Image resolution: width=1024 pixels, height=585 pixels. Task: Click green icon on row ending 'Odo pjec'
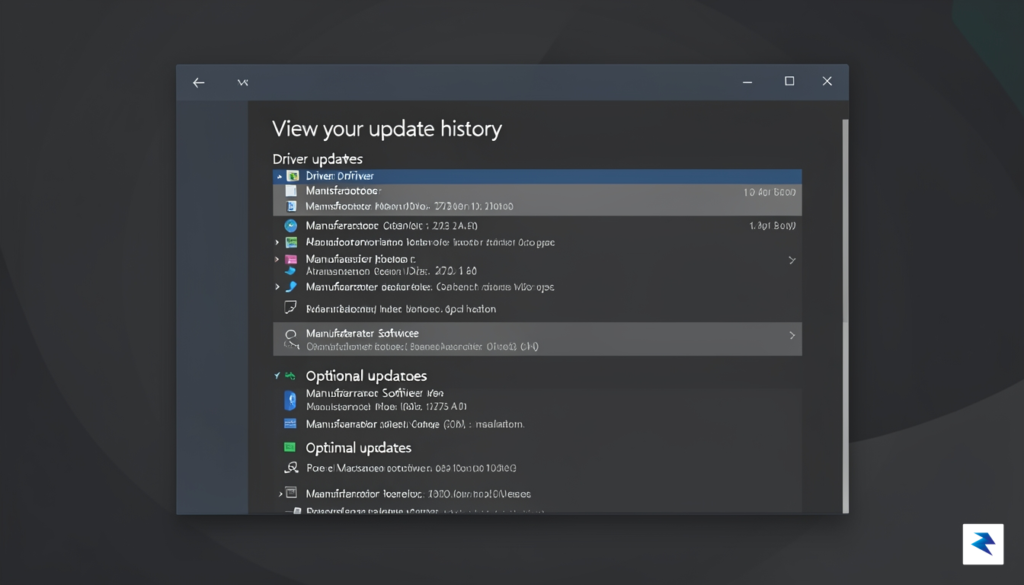(291, 242)
